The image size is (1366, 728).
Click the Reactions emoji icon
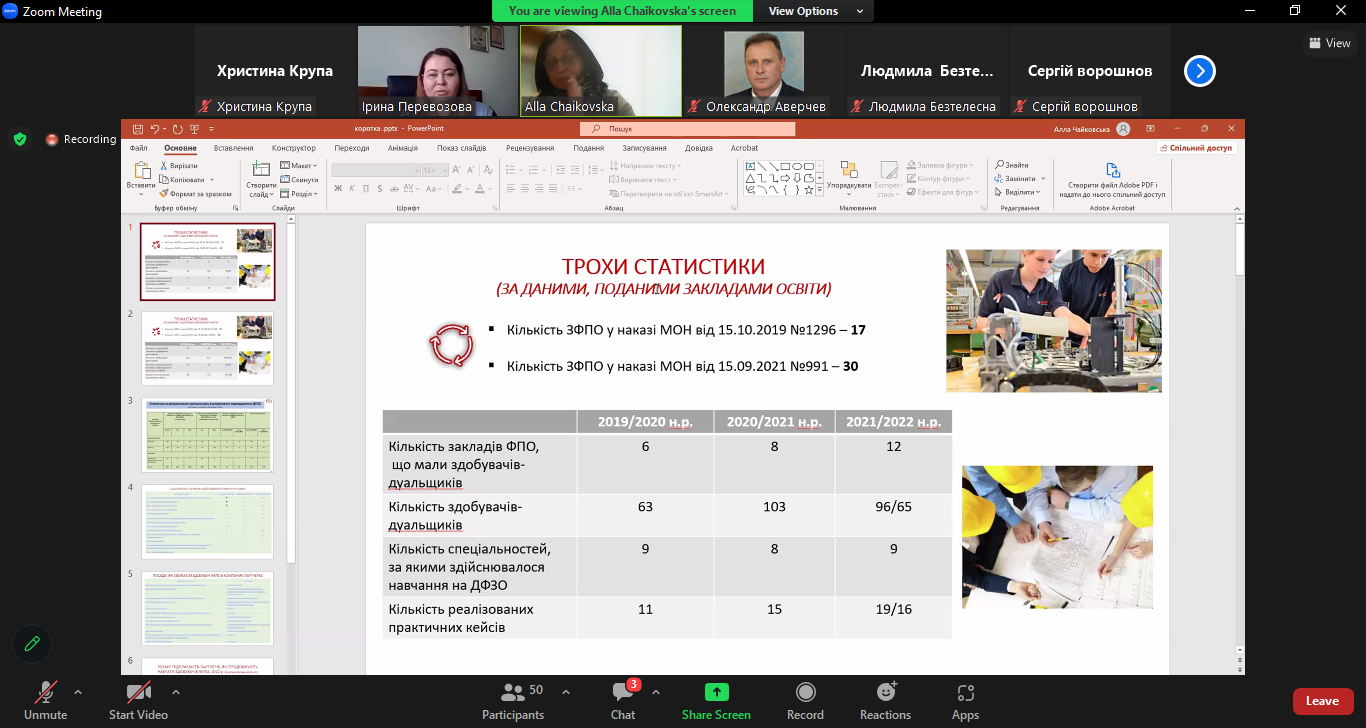coord(885,692)
